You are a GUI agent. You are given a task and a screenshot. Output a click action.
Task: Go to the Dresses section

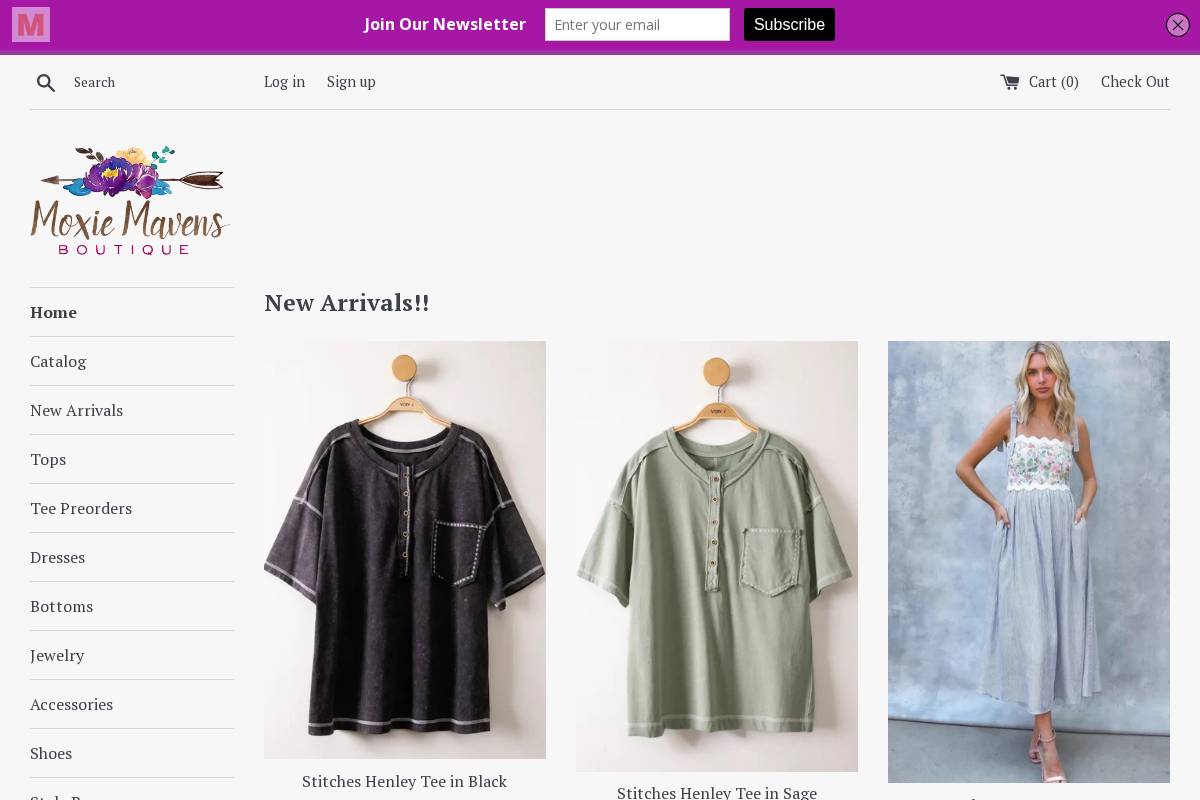click(x=57, y=557)
